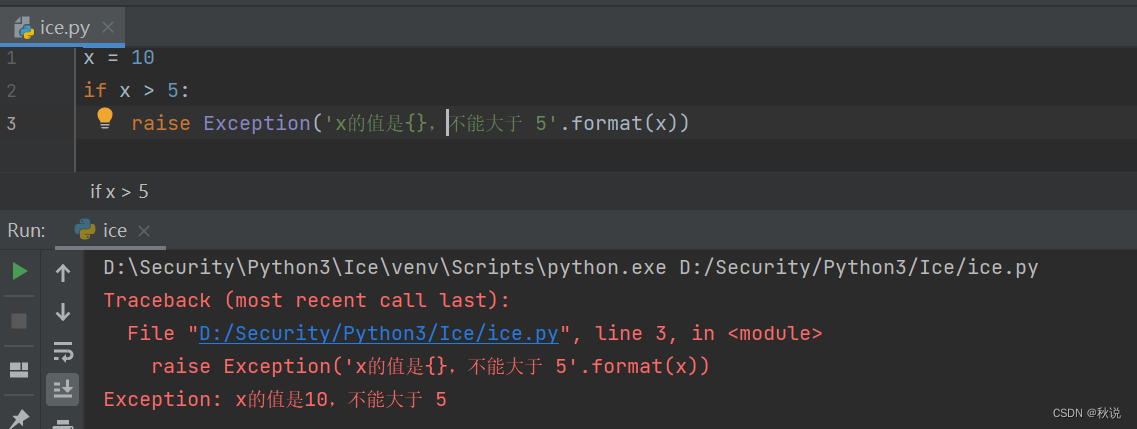Click the code 'x = 10' in editor
The width and height of the screenshot is (1137, 429).
119,57
